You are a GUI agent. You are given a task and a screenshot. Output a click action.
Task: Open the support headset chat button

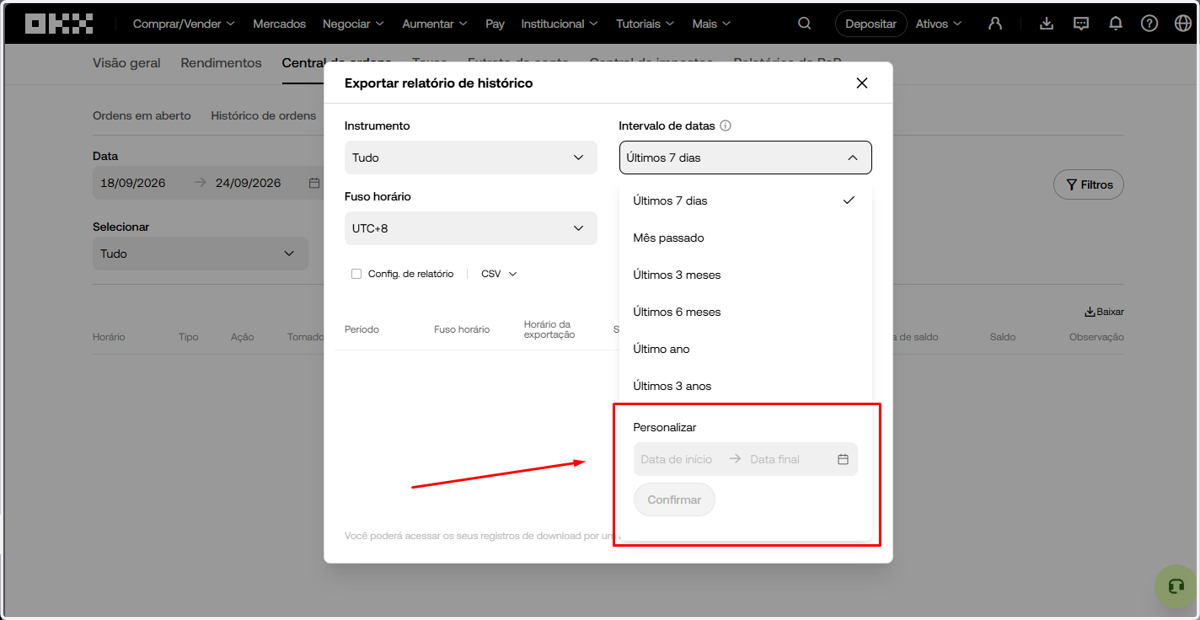pos(1176,586)
